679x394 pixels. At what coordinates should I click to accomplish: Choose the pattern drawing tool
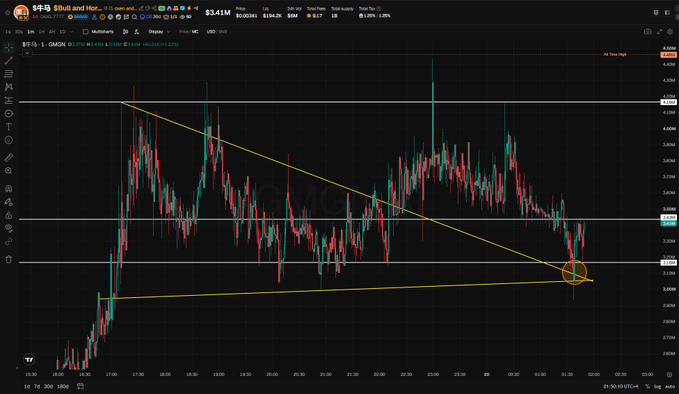(9, 87)
